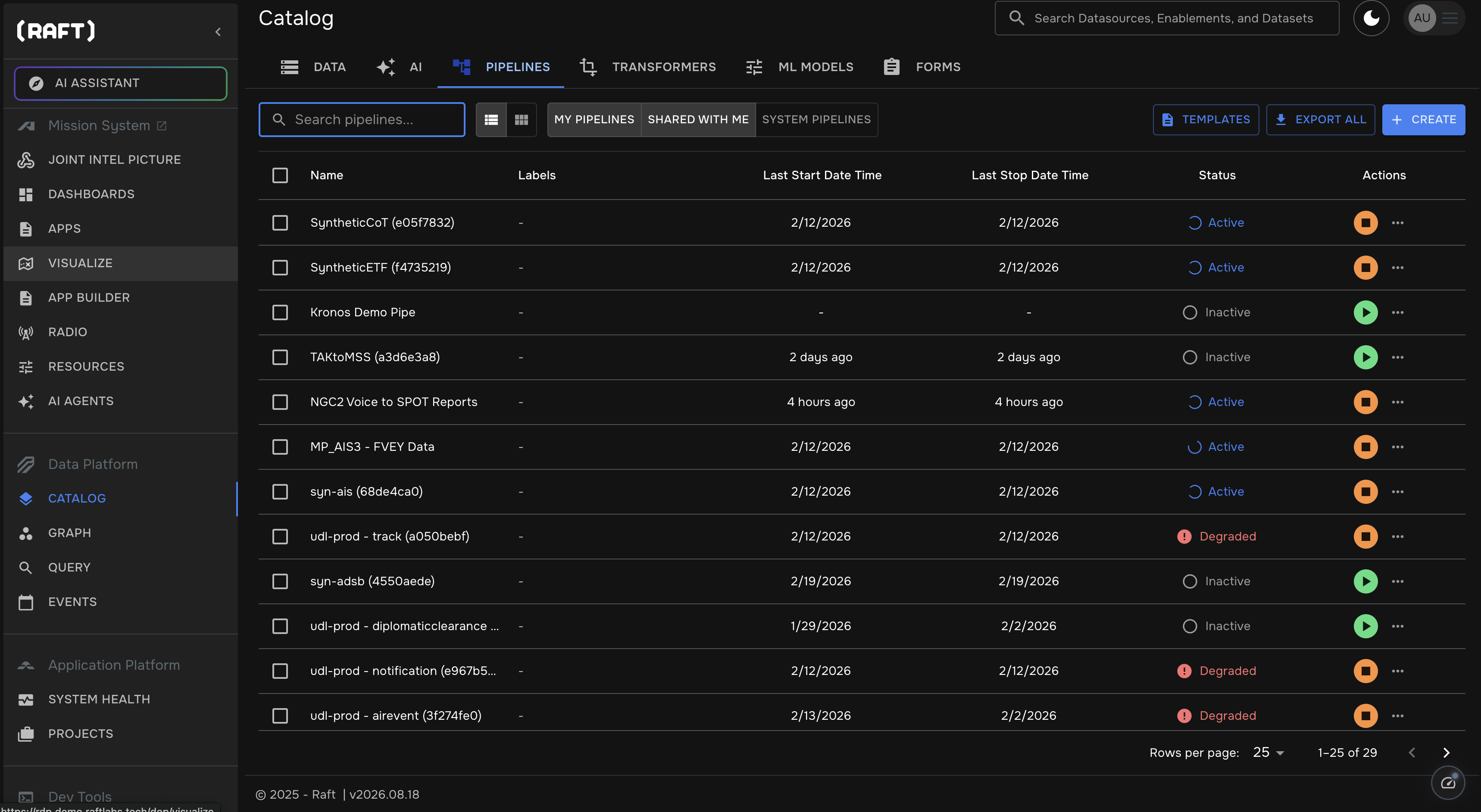The height and width of the screenshot is (812, 1481).
Task: Switch to grid view layout
Action: pyautogui.click(x=522, y=120)
